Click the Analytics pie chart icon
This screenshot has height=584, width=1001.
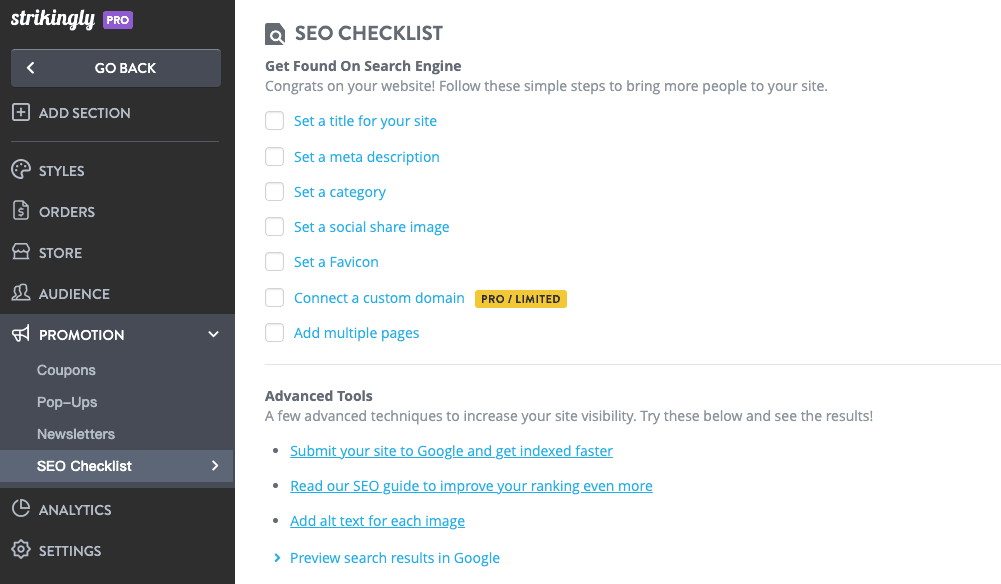(x=20, y=509)
